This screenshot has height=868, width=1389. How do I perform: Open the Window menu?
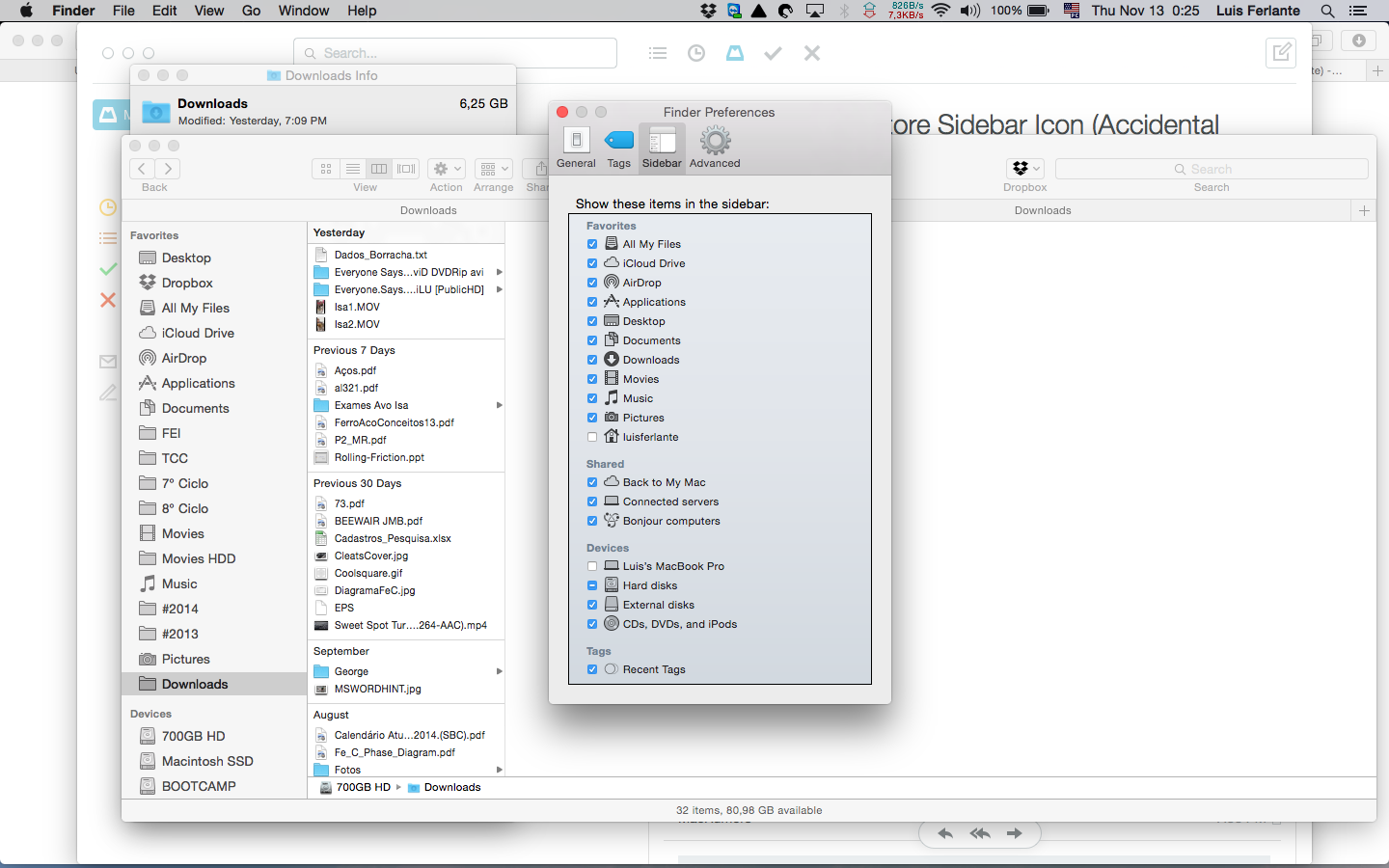304,11
